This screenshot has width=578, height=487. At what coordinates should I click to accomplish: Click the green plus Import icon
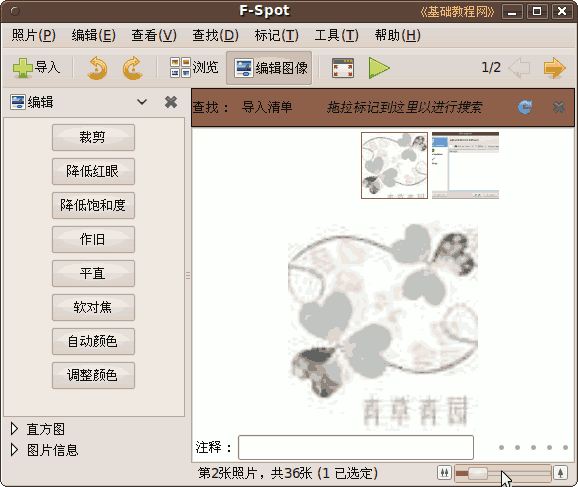coord(23,68)
